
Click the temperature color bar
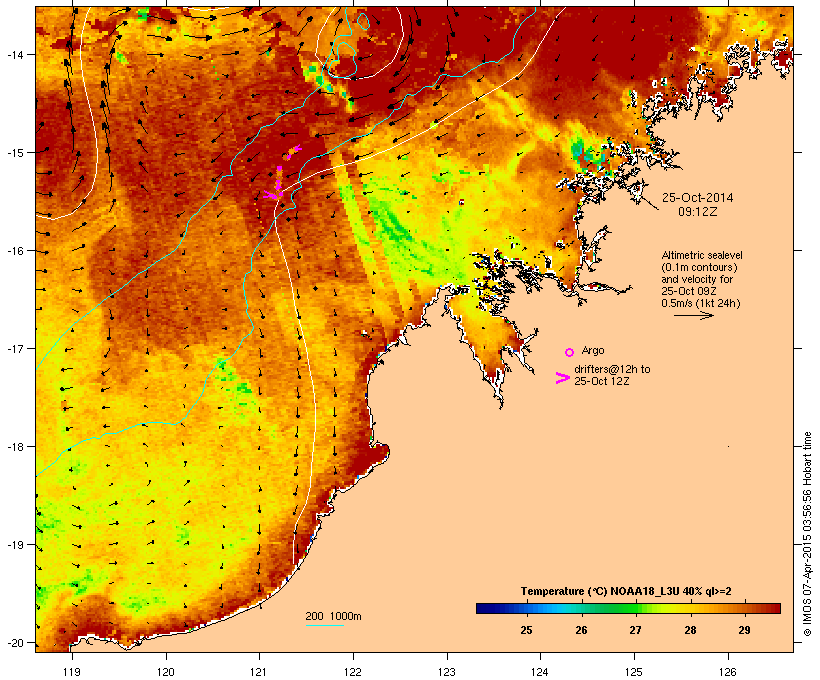(x=628, y=608)
